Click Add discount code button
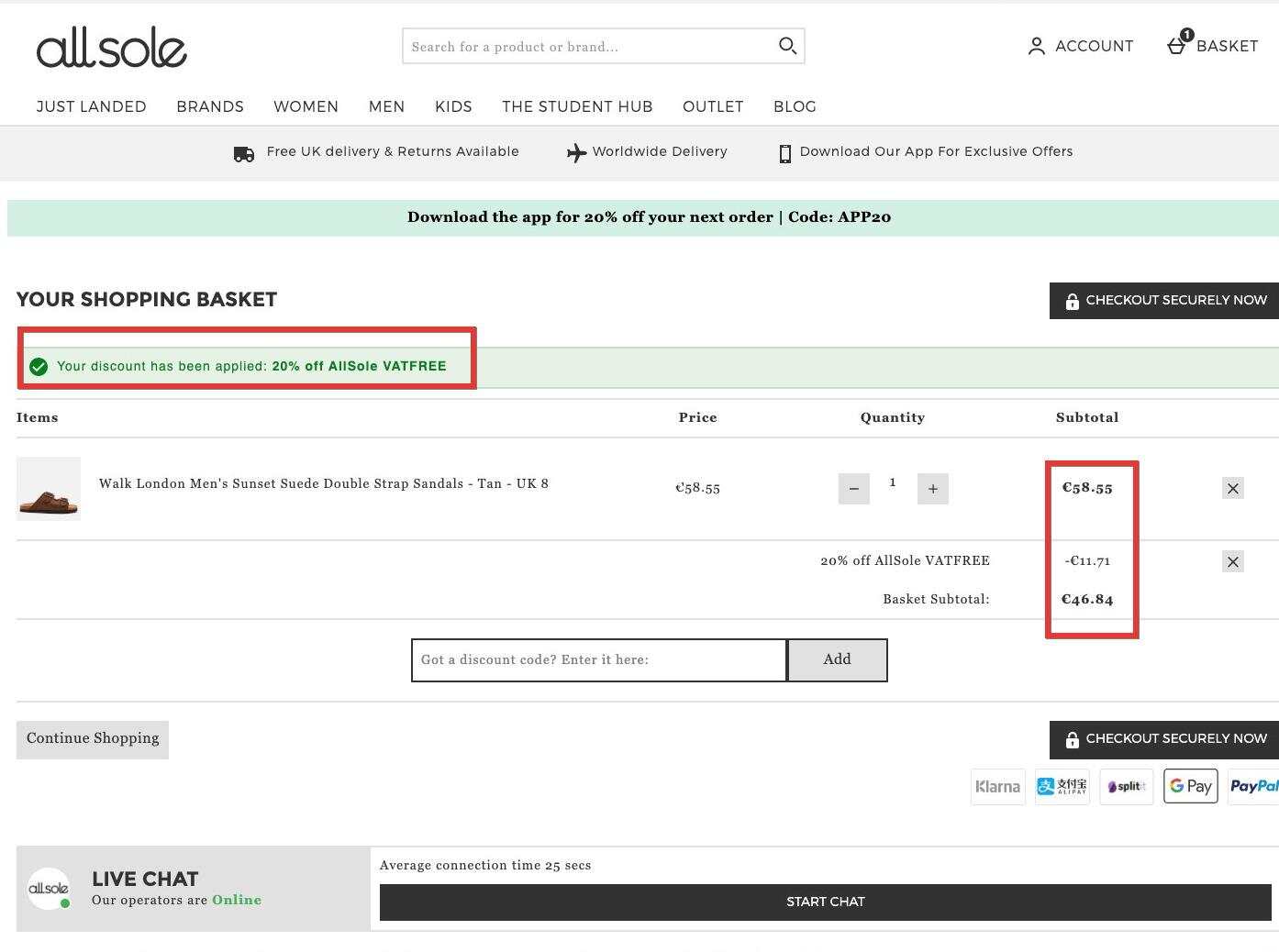This screenshot has width=1279, height=952. click(x=837, y=660)
